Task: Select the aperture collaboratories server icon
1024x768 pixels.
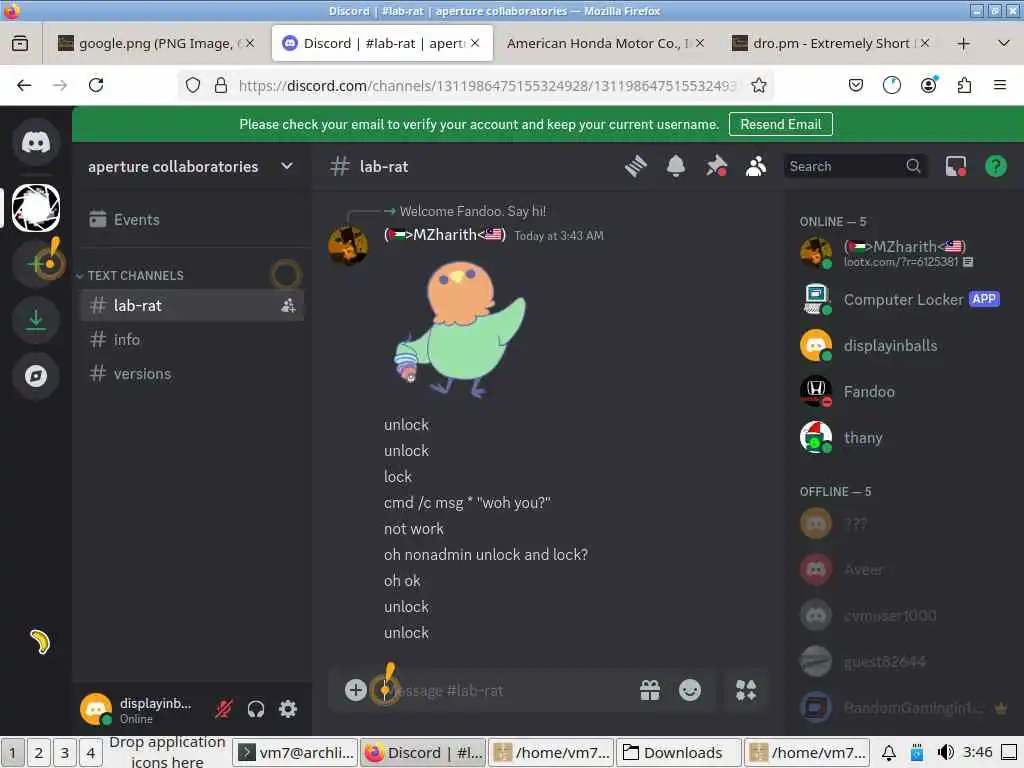Action: (x=36, y=208)
